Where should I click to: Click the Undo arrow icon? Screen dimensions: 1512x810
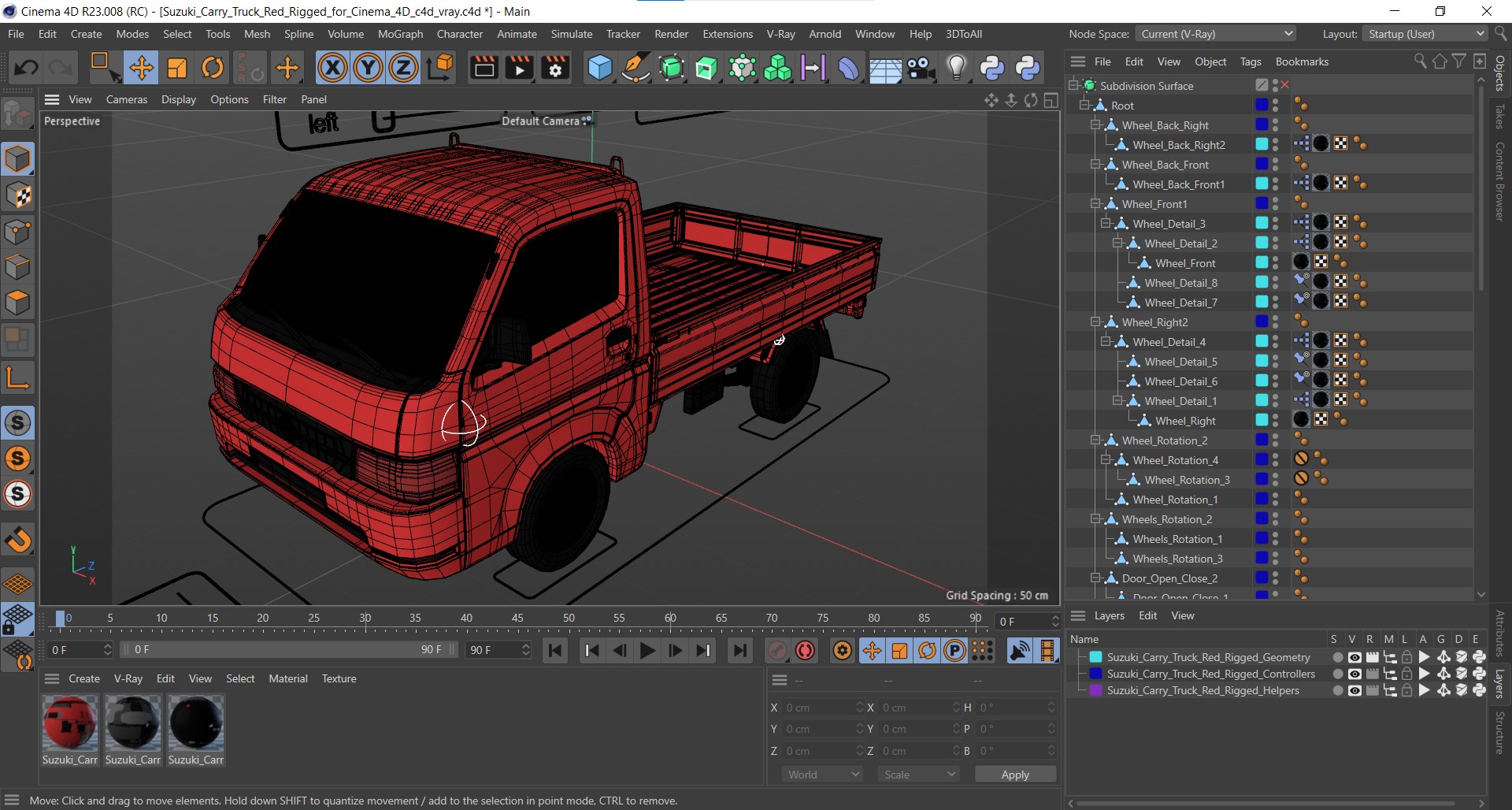[x=26, y=68]
